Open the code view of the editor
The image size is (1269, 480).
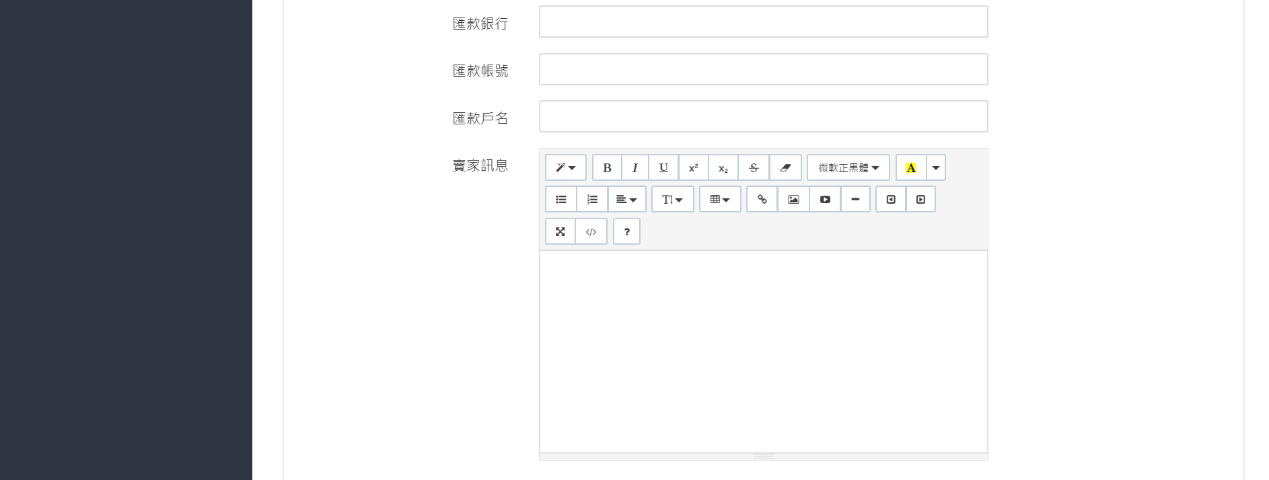click(591, 232)
